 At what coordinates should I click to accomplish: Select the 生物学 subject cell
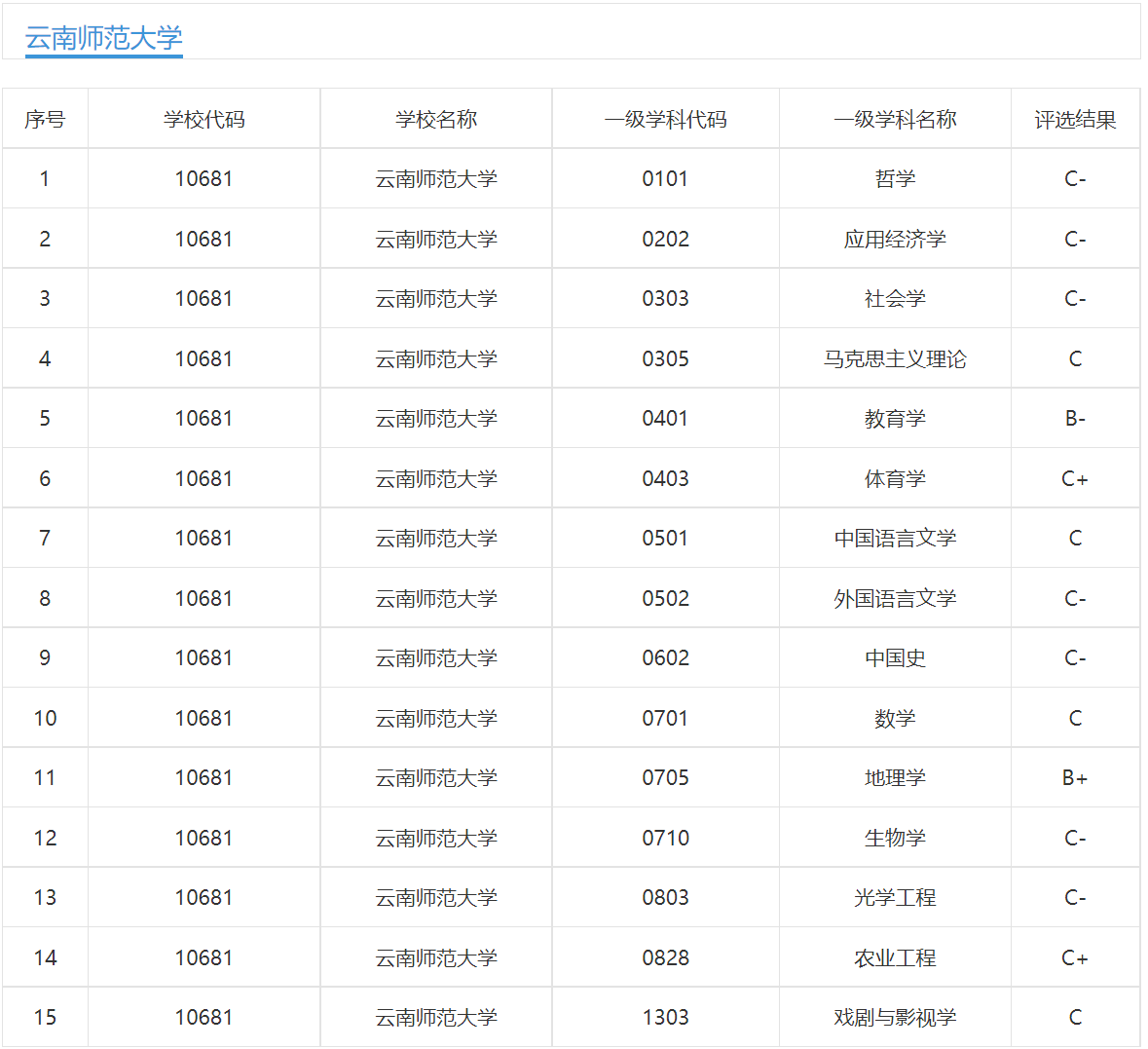point(895,838)
